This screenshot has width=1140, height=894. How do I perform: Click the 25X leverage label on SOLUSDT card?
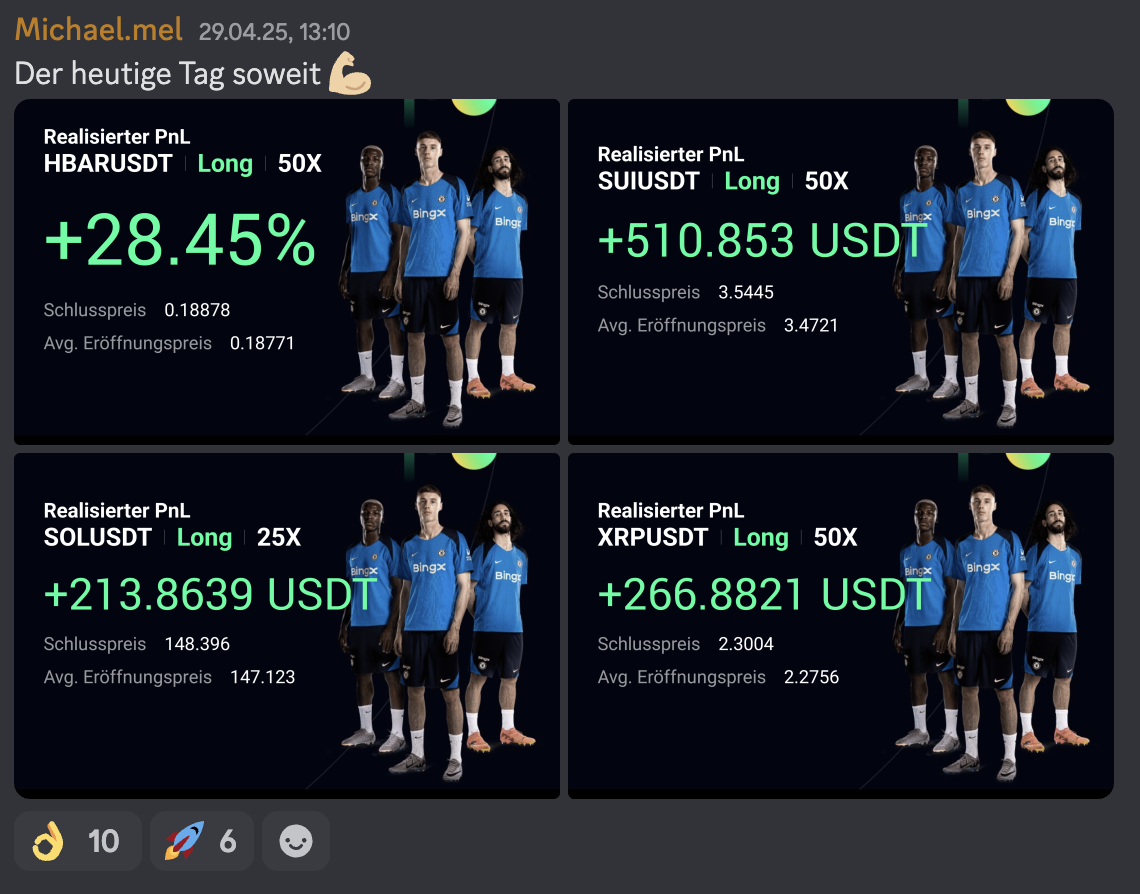(x=278, y=537)
